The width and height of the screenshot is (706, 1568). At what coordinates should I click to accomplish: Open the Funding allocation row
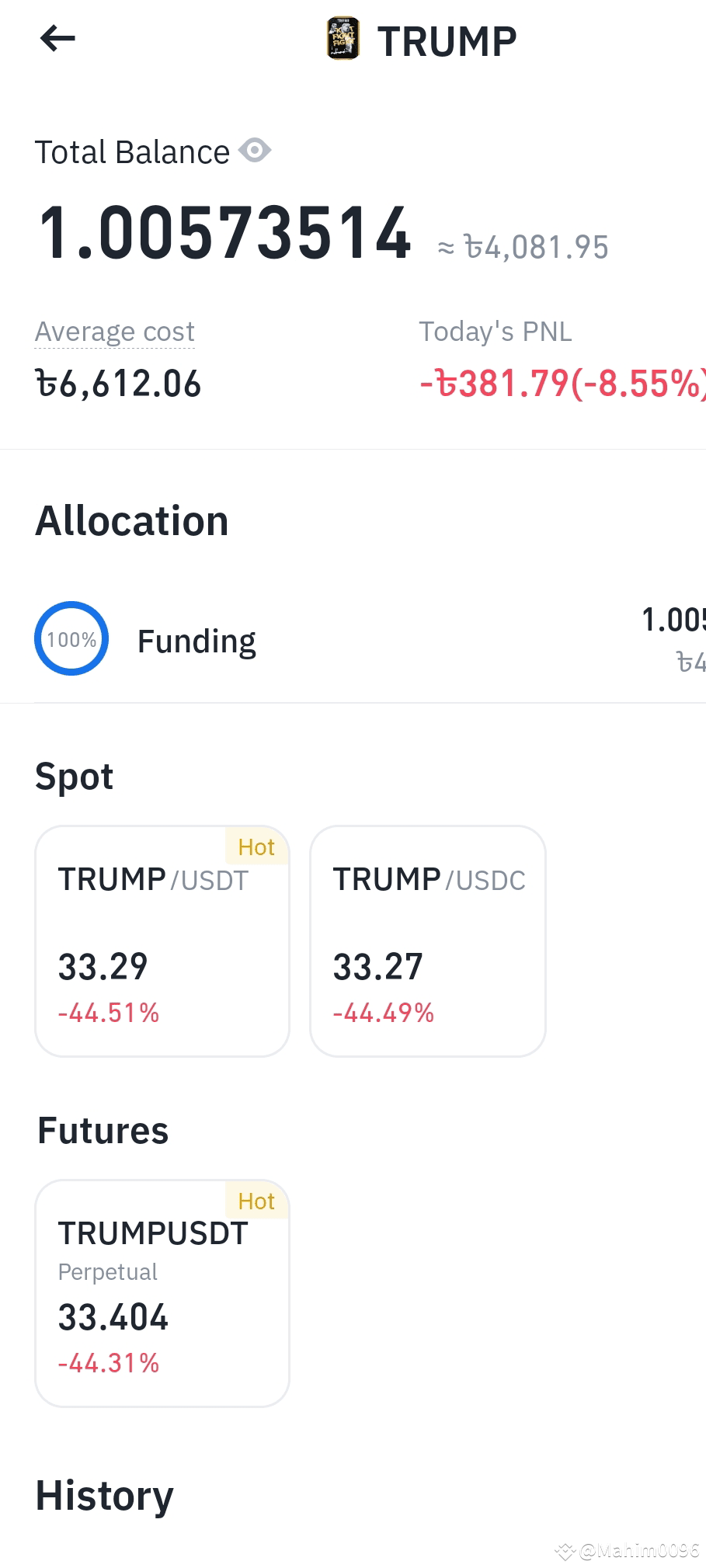click(370, 640)
